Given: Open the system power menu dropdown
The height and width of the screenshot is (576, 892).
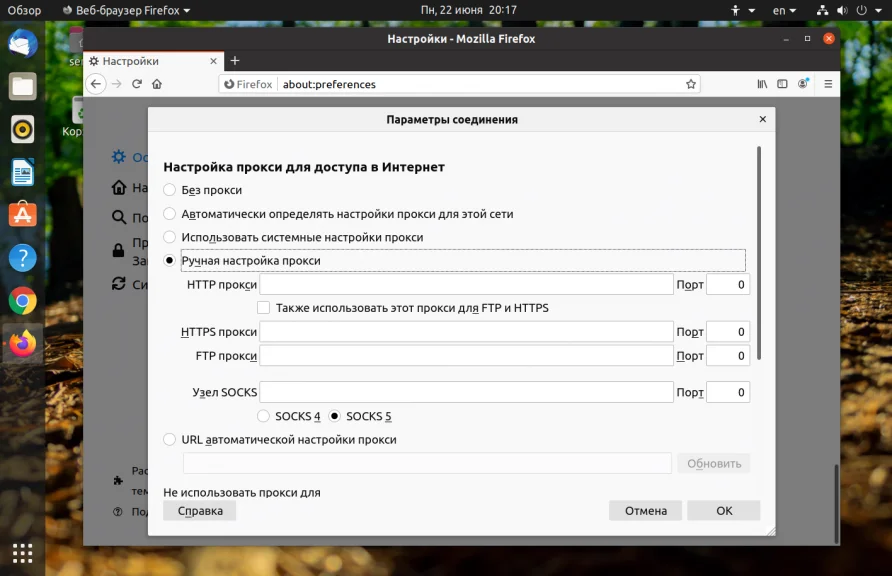Looking at the screenshot, I should coord(869,10).
